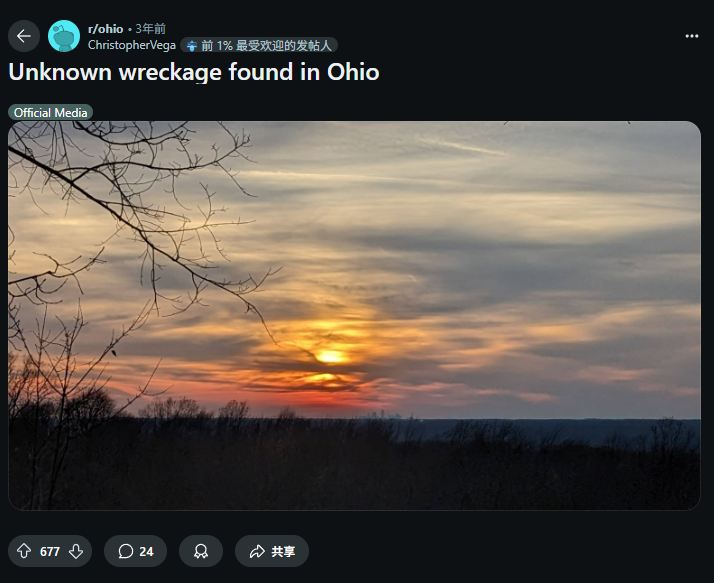Click the share arrow icon

pos(257,551)
